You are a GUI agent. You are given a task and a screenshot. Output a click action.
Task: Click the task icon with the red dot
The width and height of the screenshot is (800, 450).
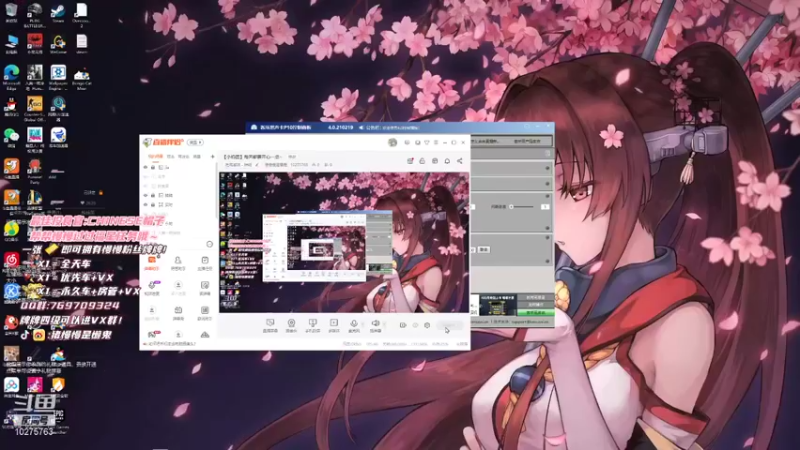pyautogui.click(x=410, y=161)
